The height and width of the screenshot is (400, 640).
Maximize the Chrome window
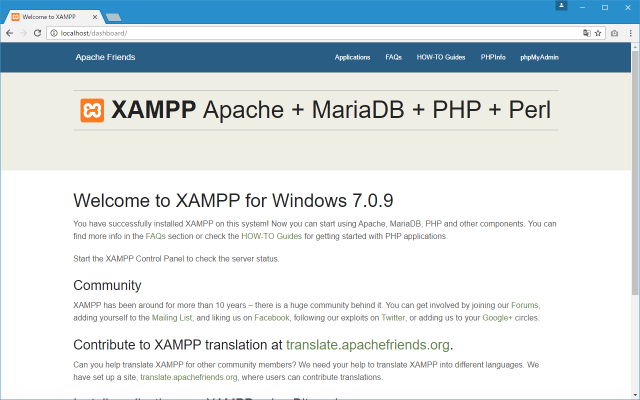coord(605,7)
